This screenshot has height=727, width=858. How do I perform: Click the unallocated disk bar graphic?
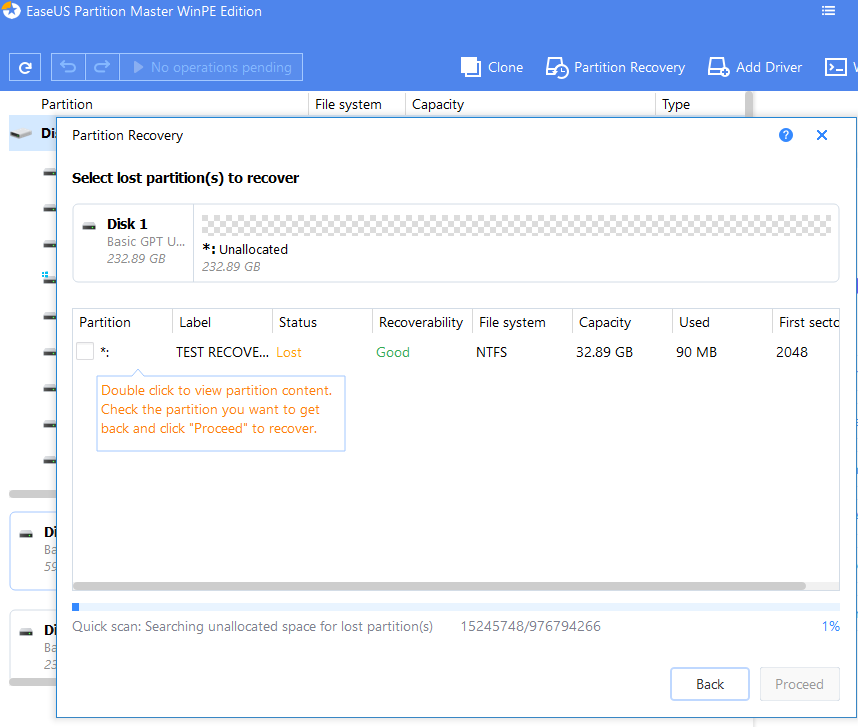[x=516, y=225]
